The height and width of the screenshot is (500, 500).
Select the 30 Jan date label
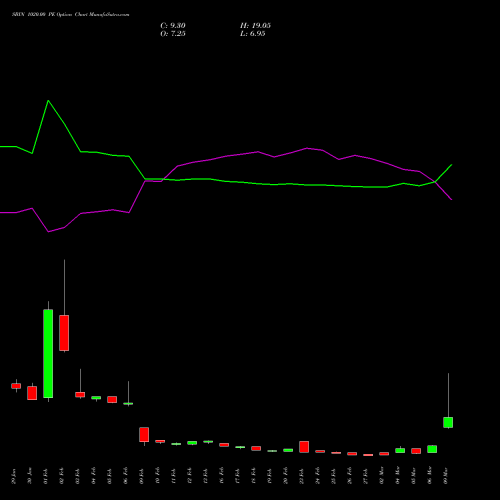click(x=30, y=476)
